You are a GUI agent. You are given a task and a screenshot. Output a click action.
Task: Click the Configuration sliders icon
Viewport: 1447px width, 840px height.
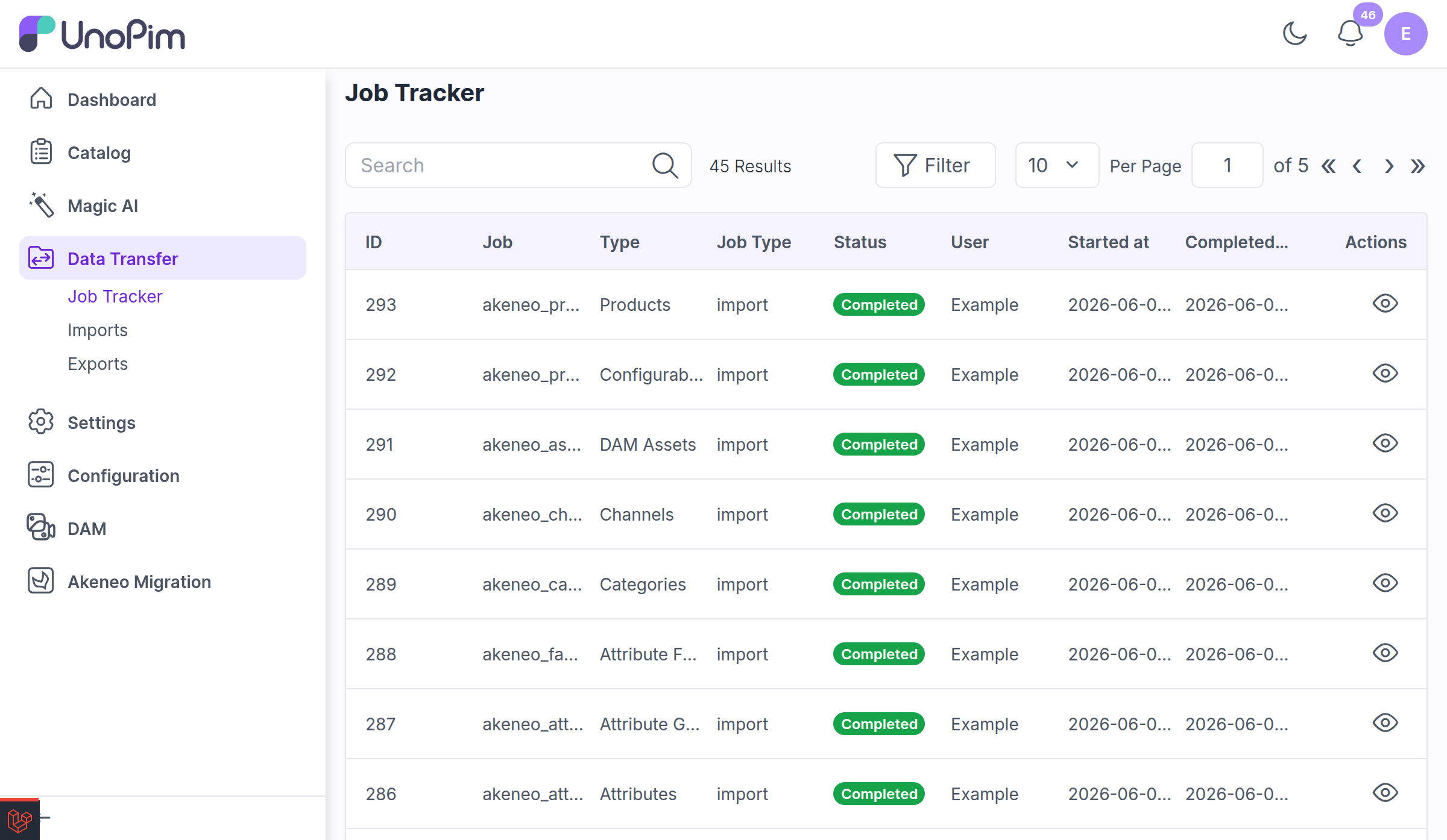(x=41, y=475)
